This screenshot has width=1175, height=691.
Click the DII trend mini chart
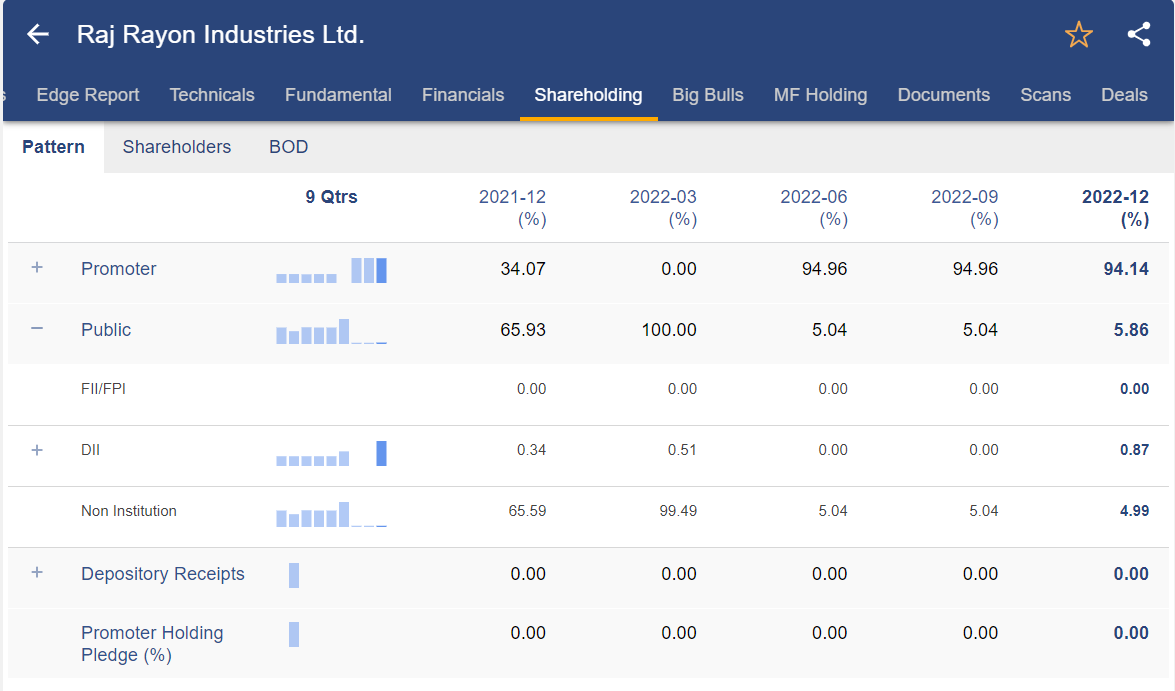click(x=331, y=453)
